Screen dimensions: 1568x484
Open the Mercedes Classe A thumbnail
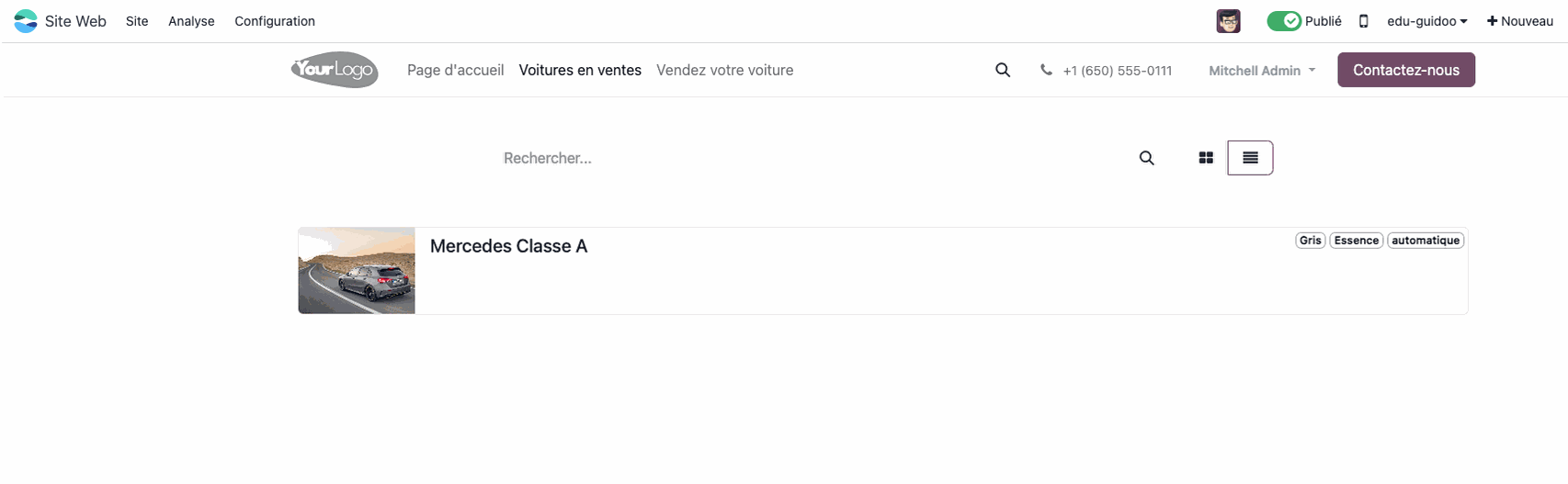click(x=357, y=271)
